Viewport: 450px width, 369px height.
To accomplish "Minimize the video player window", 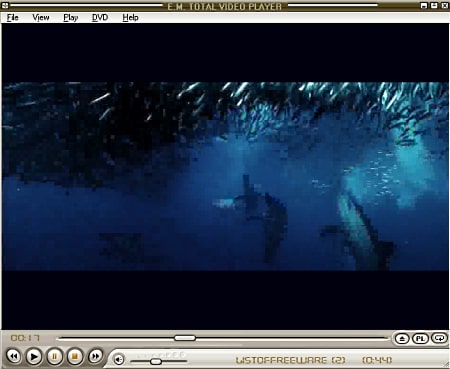I will [424, 5].
